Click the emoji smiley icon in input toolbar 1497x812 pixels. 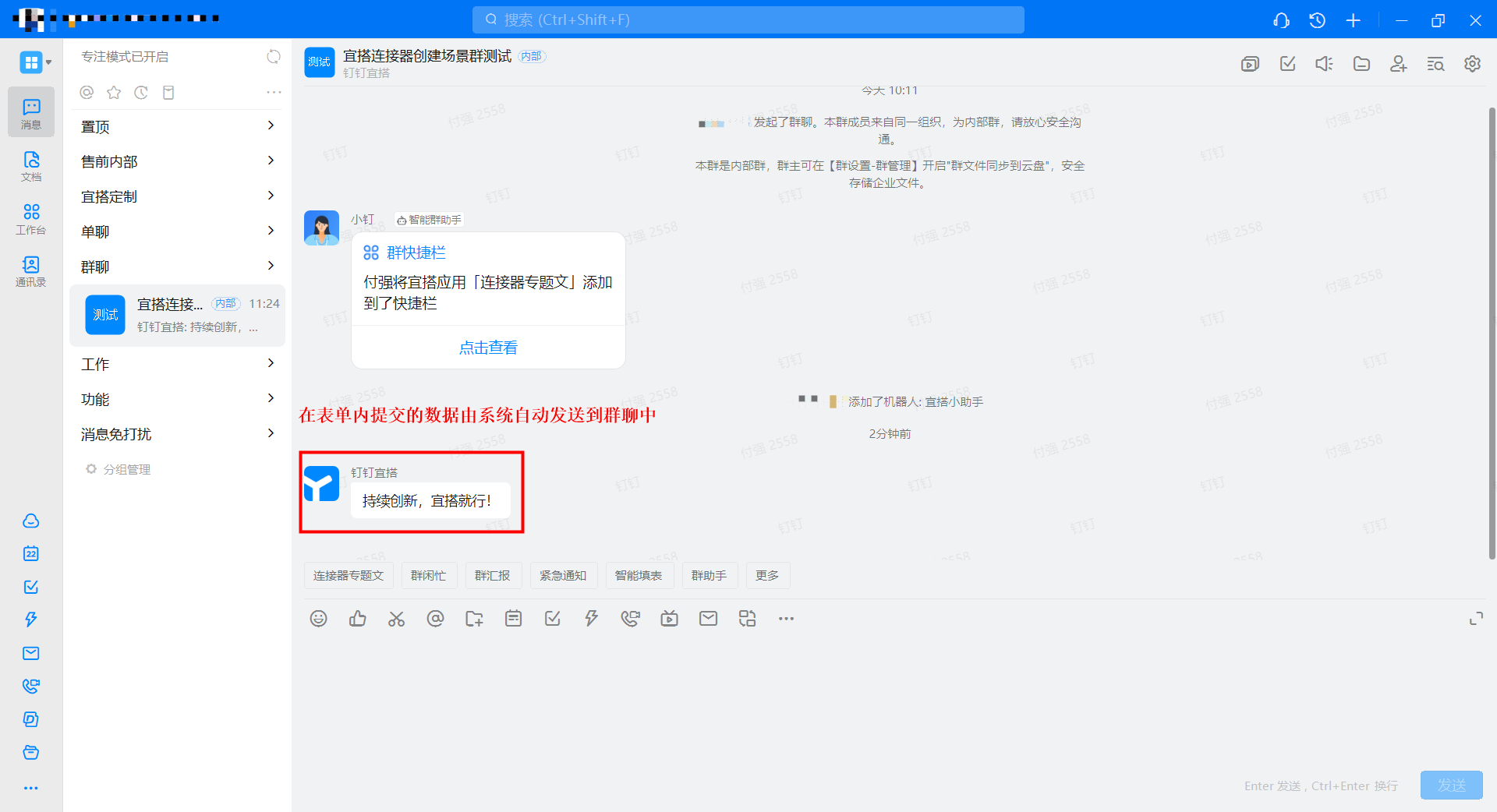pos(318,619)
